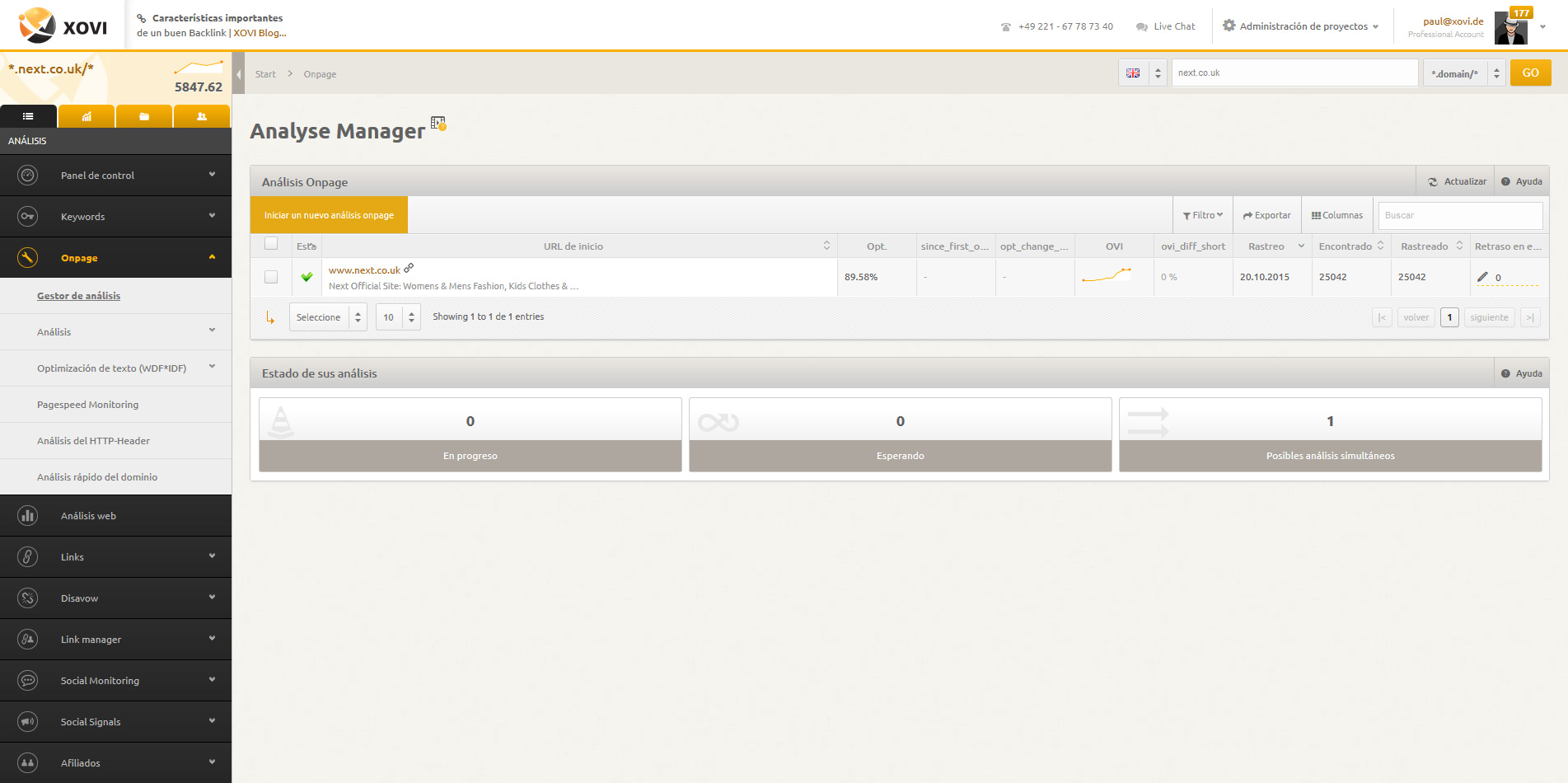This screenshot has height=783, width=1568.
Task: Sort by URL de inicio column
Action: 579,246
